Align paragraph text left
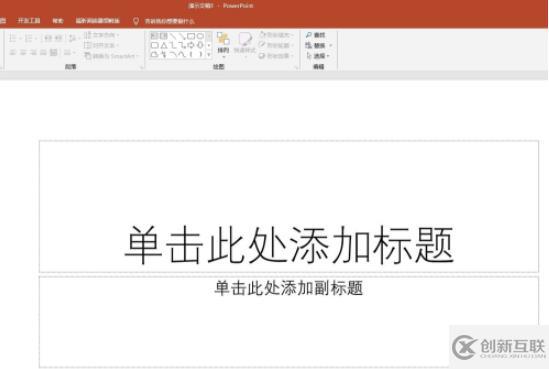The height and width of the screenshot is (369, 549). coord(13,53)
